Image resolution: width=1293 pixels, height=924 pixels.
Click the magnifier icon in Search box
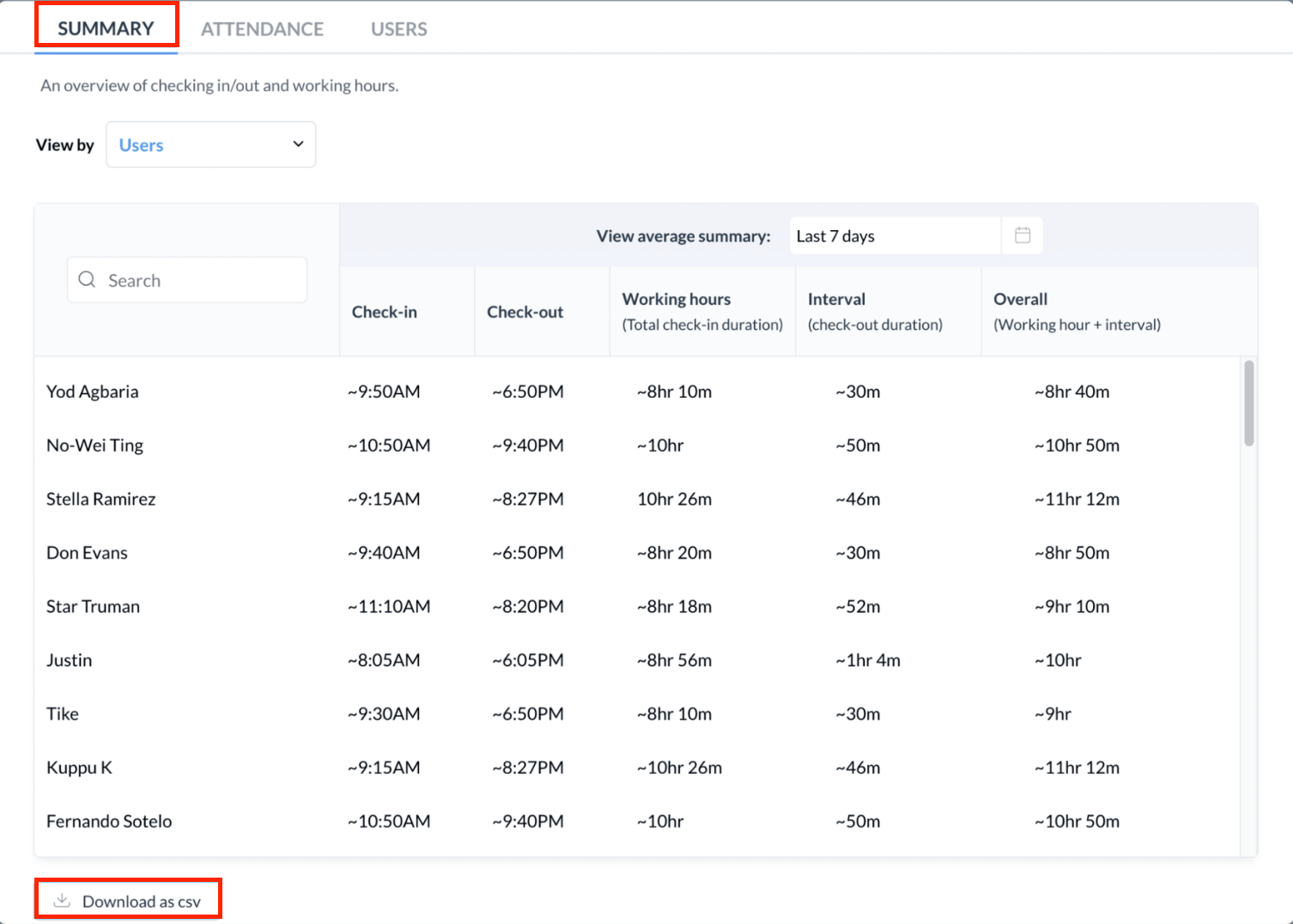click(x=87, y=280)
